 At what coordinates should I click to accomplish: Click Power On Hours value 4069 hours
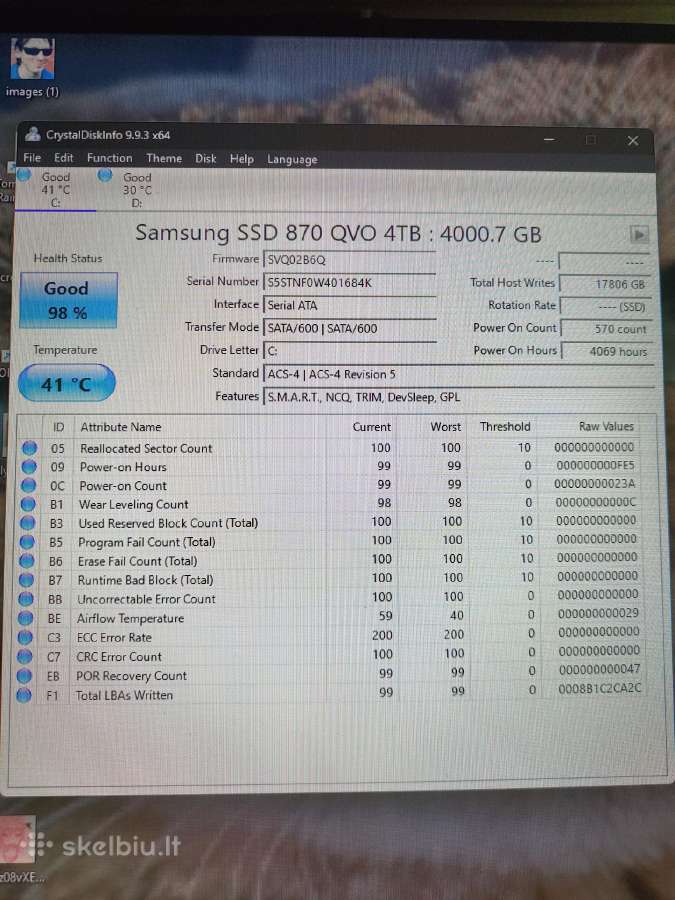pyautogui.click(x=607, y=351)
